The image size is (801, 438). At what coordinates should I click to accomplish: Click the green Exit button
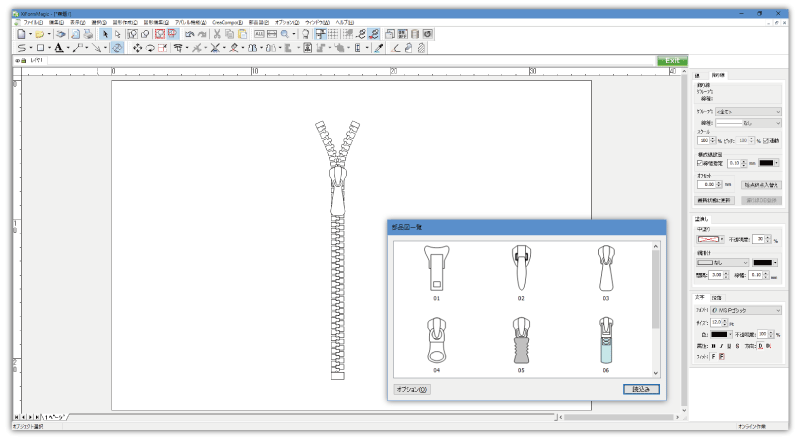coord(672,60)
